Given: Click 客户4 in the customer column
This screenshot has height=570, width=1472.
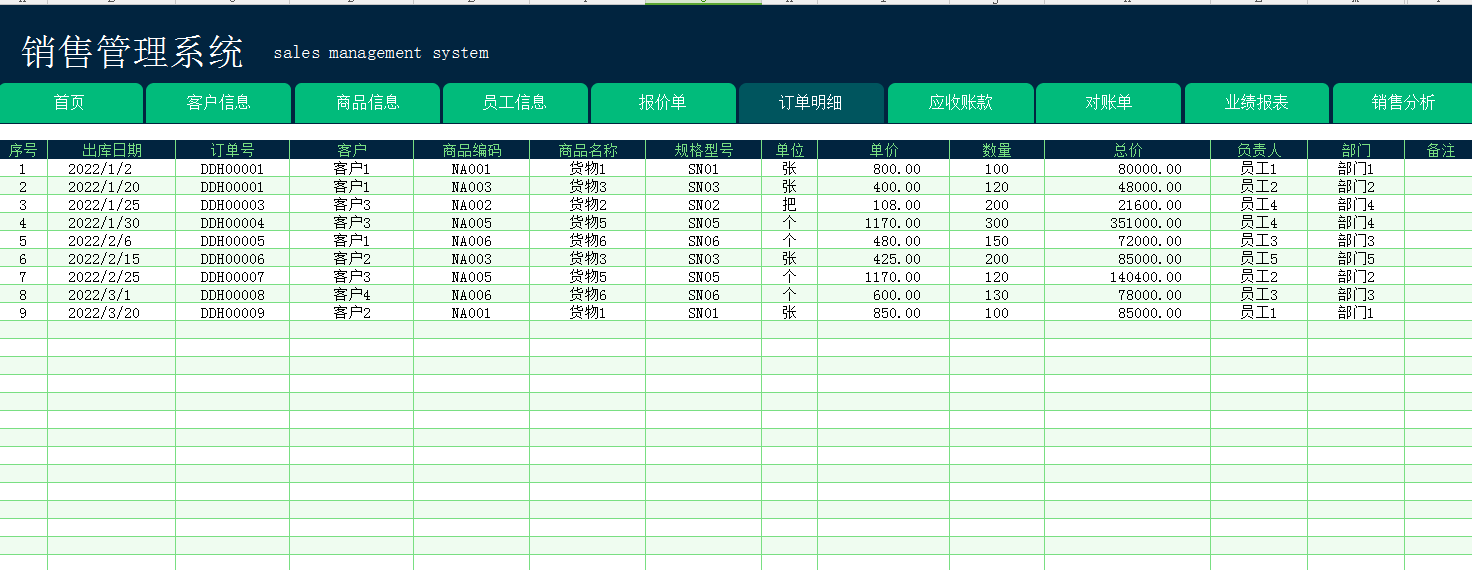Looking at the screenshot, I should [352, 295].
